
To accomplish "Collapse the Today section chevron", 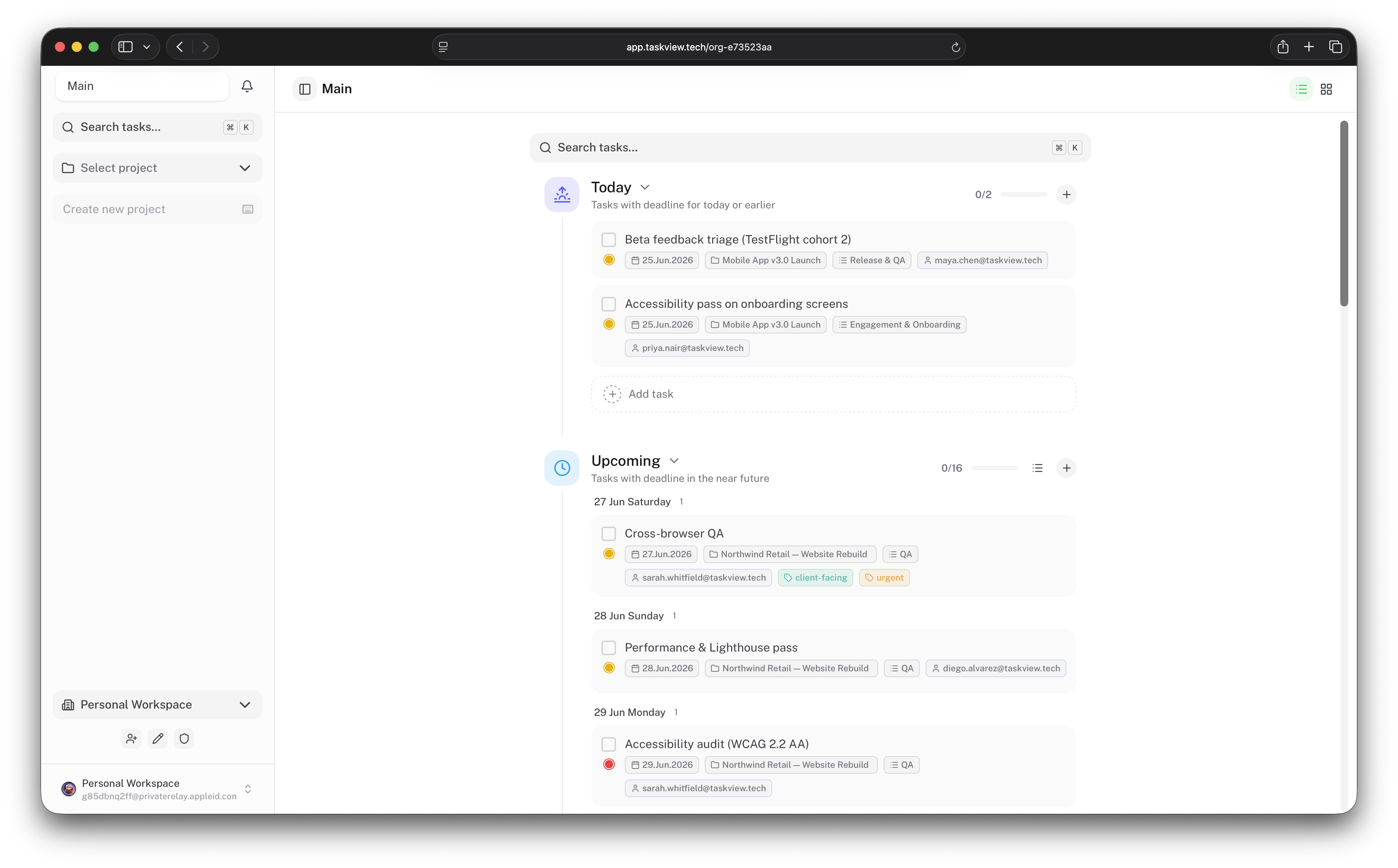I will coord(645,187).
